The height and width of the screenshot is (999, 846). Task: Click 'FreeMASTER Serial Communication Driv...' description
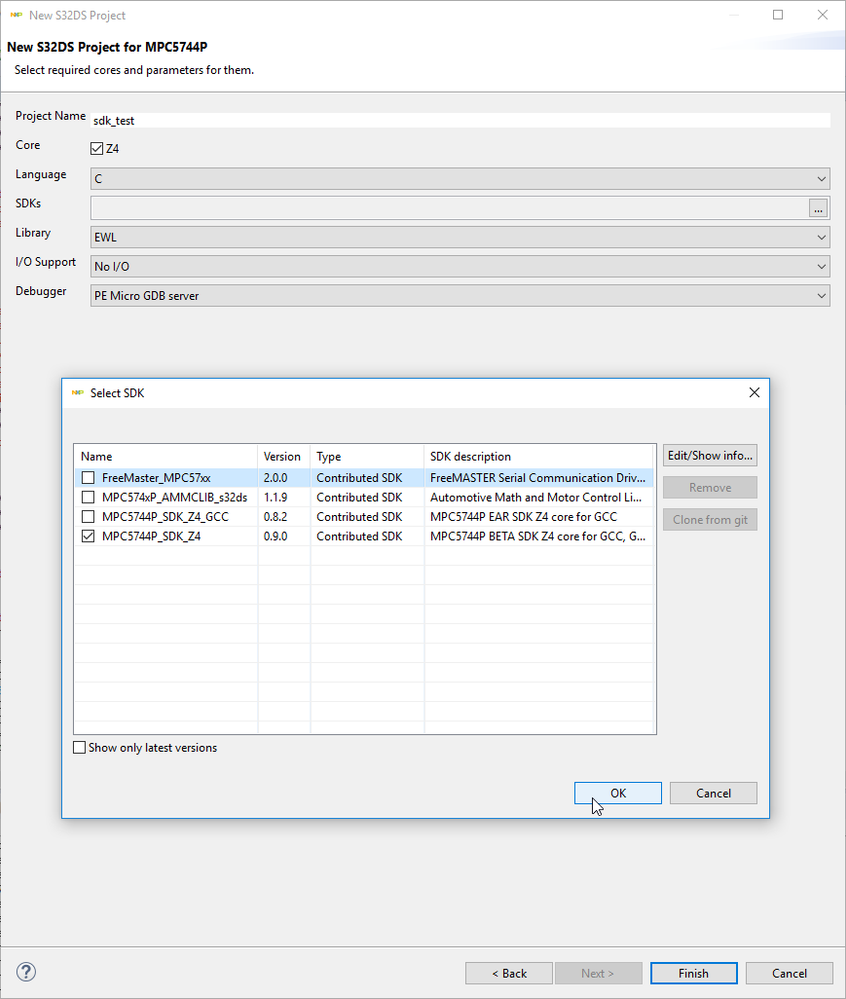click(x=538, y=478)
